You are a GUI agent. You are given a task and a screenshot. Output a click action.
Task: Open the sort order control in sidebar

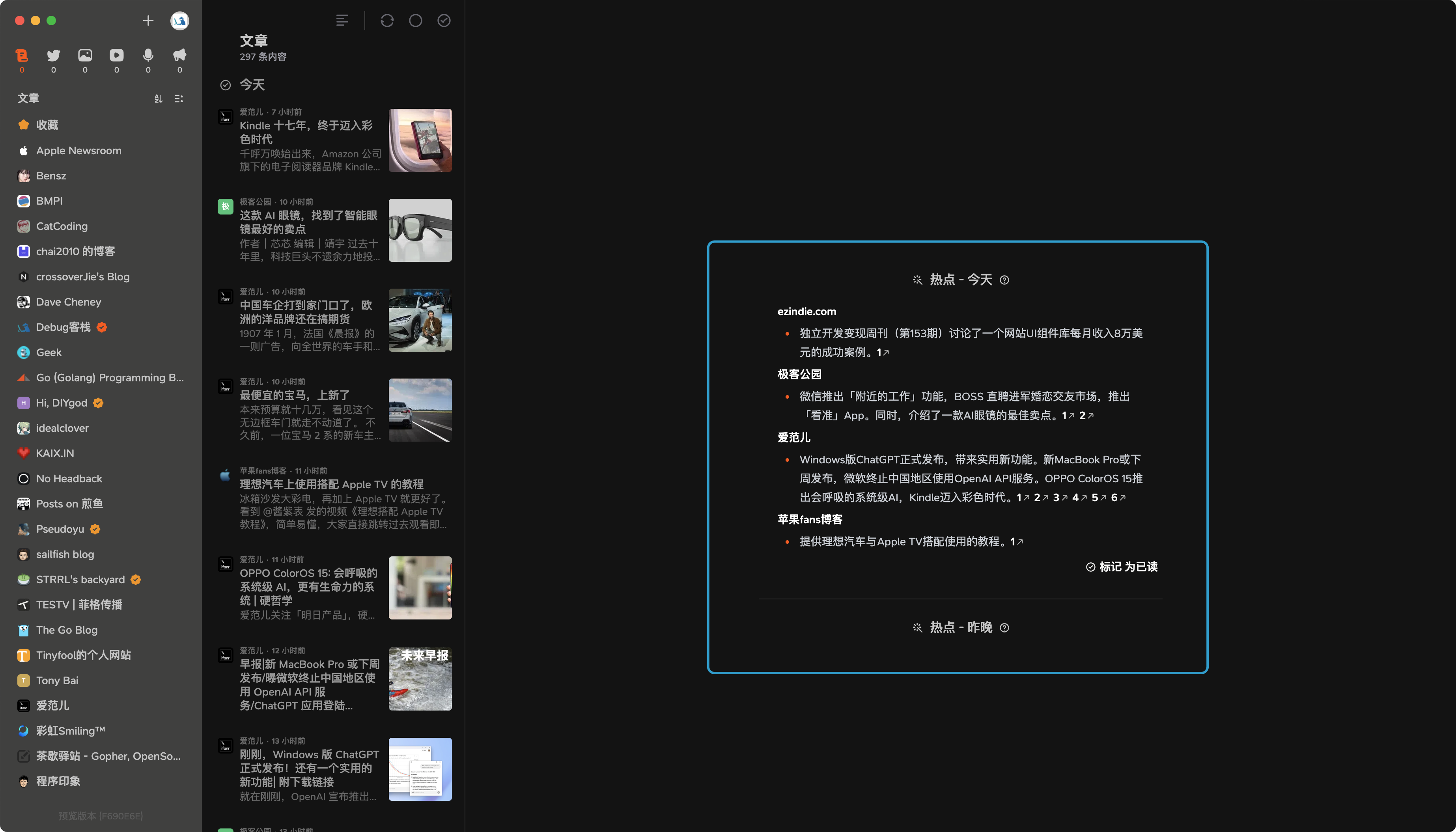(158, 98)
